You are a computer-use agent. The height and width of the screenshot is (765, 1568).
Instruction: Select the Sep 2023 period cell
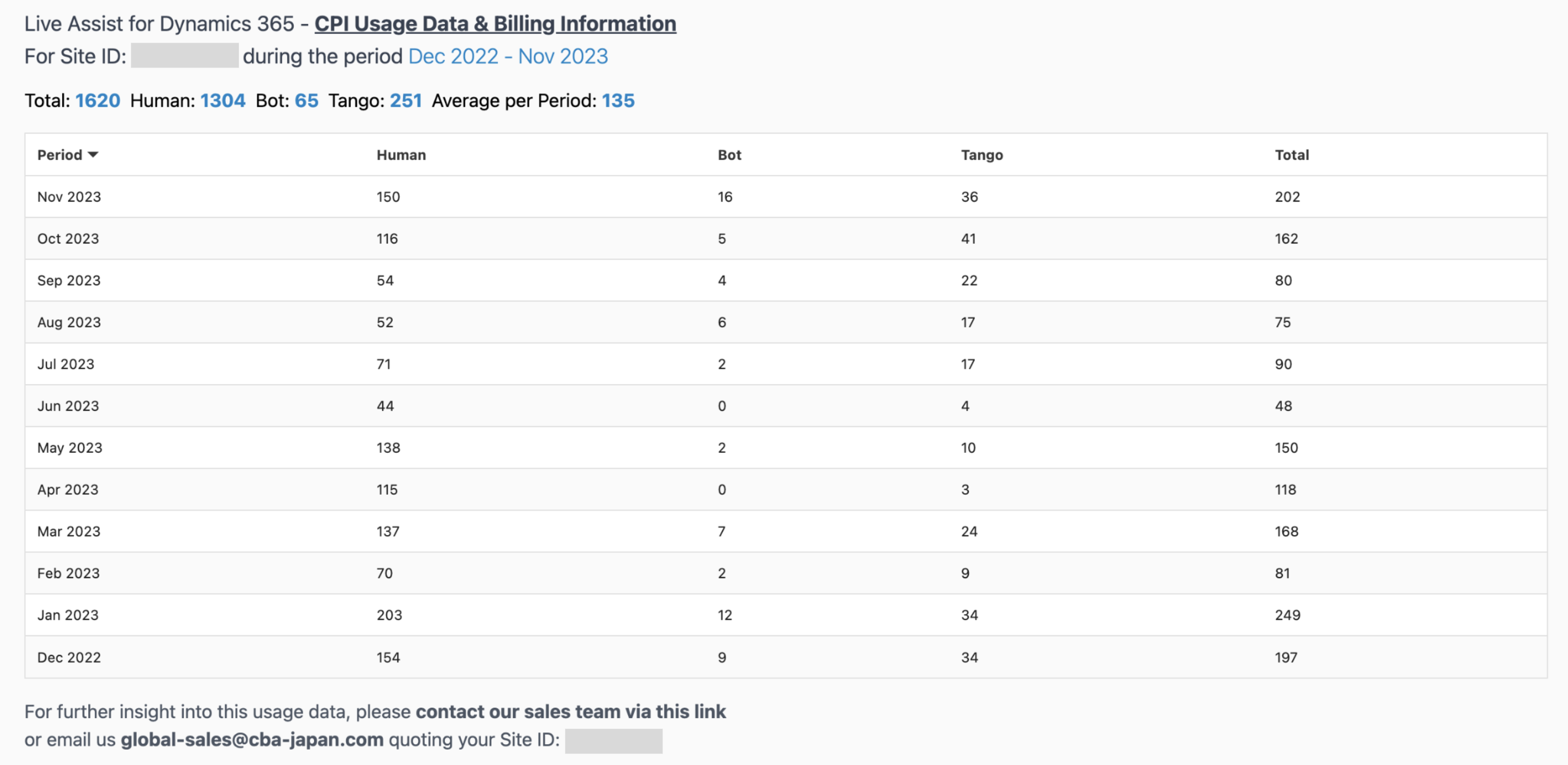pyautogui.click(x=69, y=281)
